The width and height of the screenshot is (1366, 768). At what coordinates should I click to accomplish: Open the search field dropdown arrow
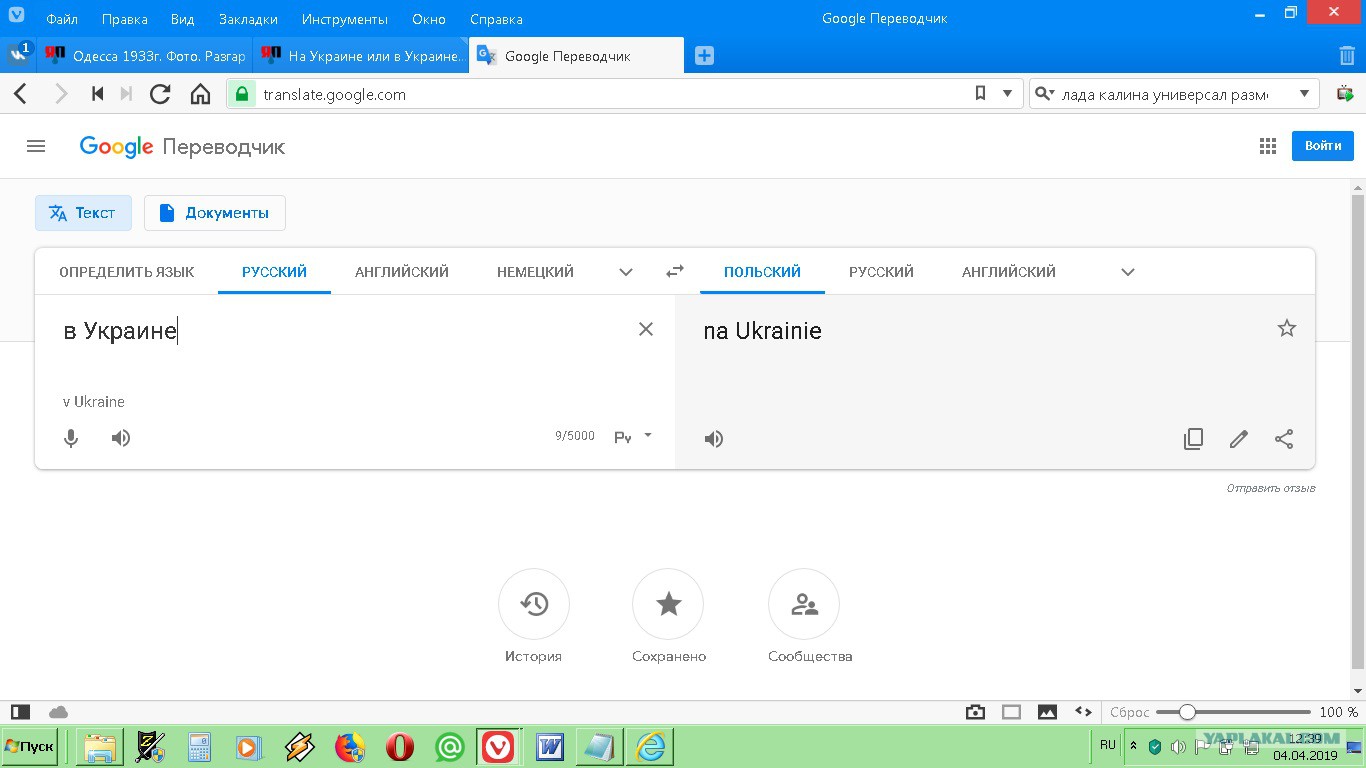1304,94
